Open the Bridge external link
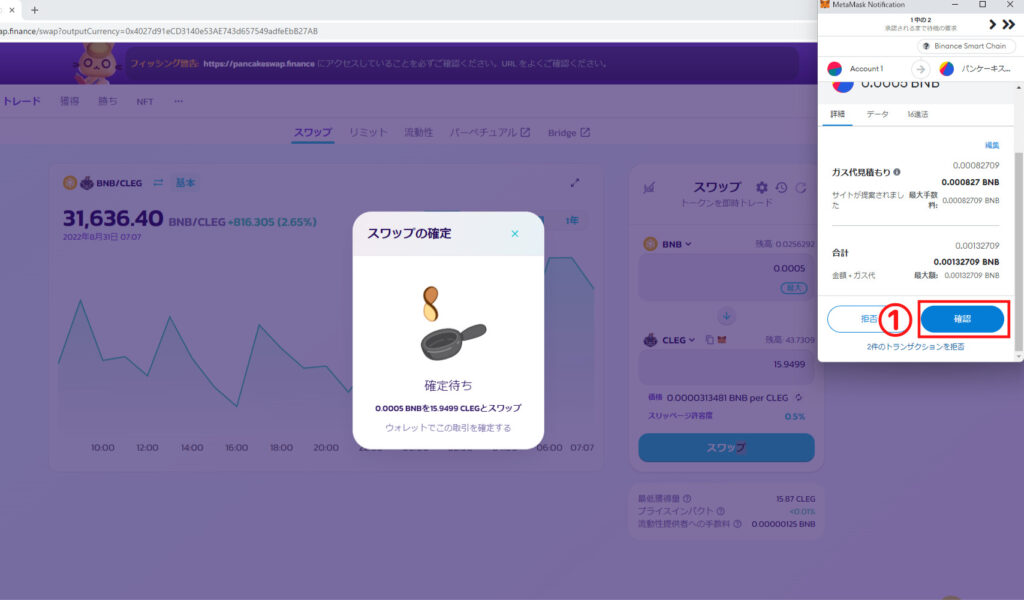 pos(569,133)
